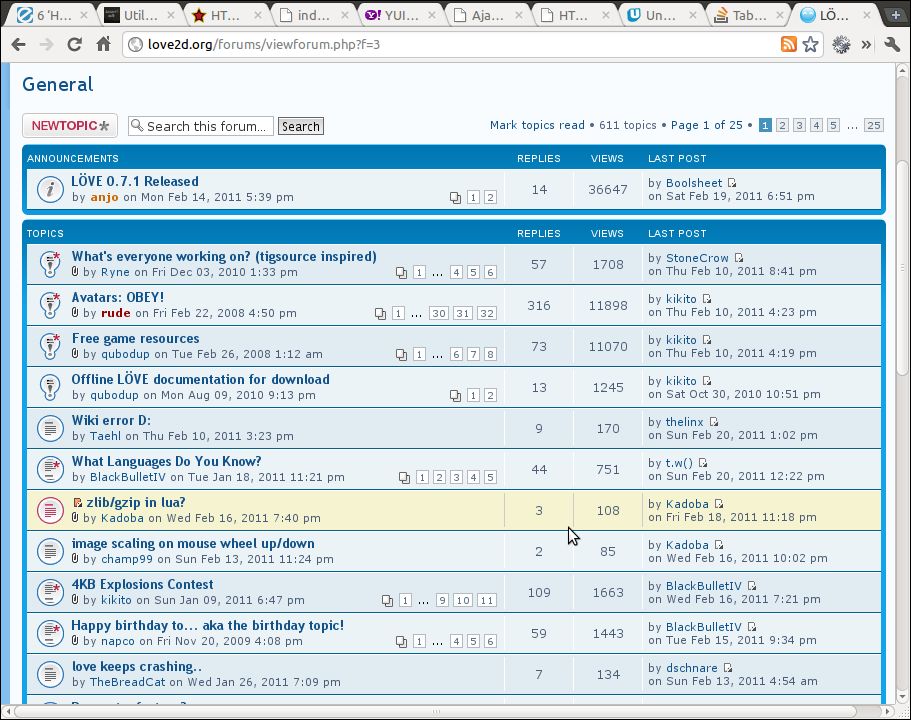The height and width of the screenshot is (720, 911).
Task: Focus the 'Search this forum...' field
Action: tap(201, 126)
